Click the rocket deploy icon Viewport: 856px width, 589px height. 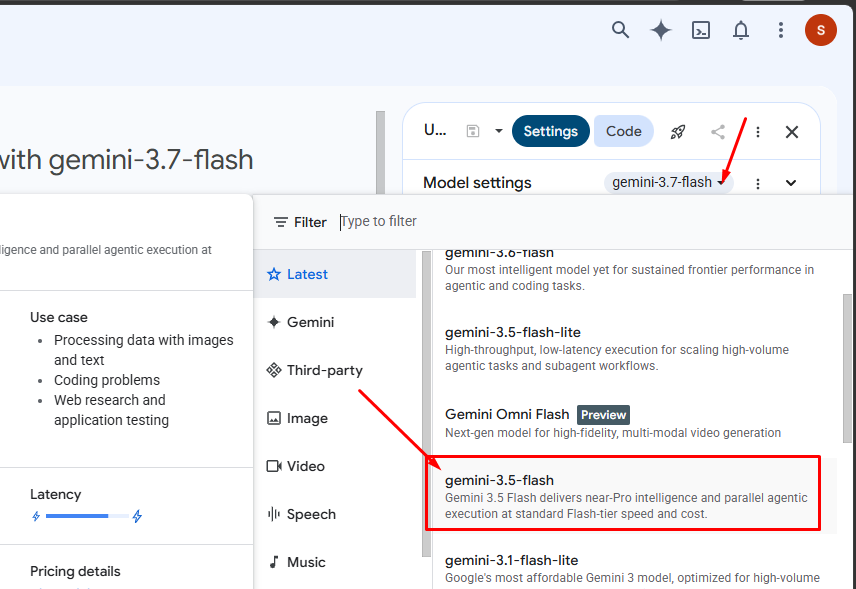(x=678, y=132)
